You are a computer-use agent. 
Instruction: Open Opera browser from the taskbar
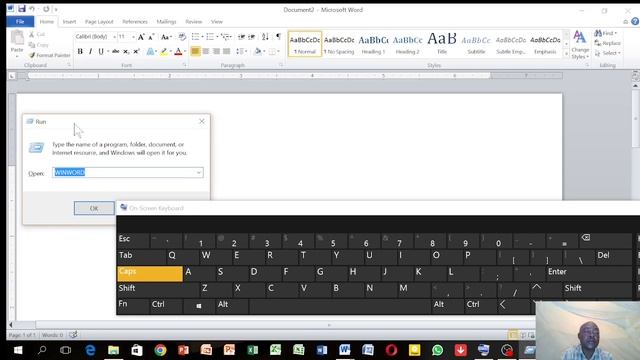[x=391, y=350]
